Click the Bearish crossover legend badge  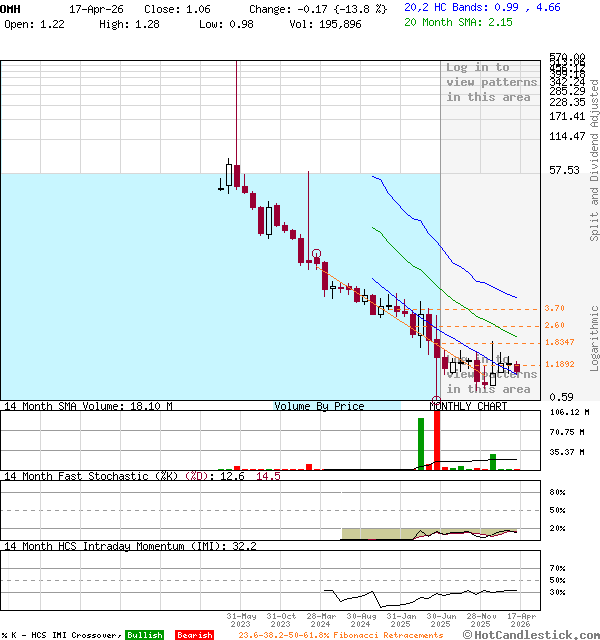(194, 635)
